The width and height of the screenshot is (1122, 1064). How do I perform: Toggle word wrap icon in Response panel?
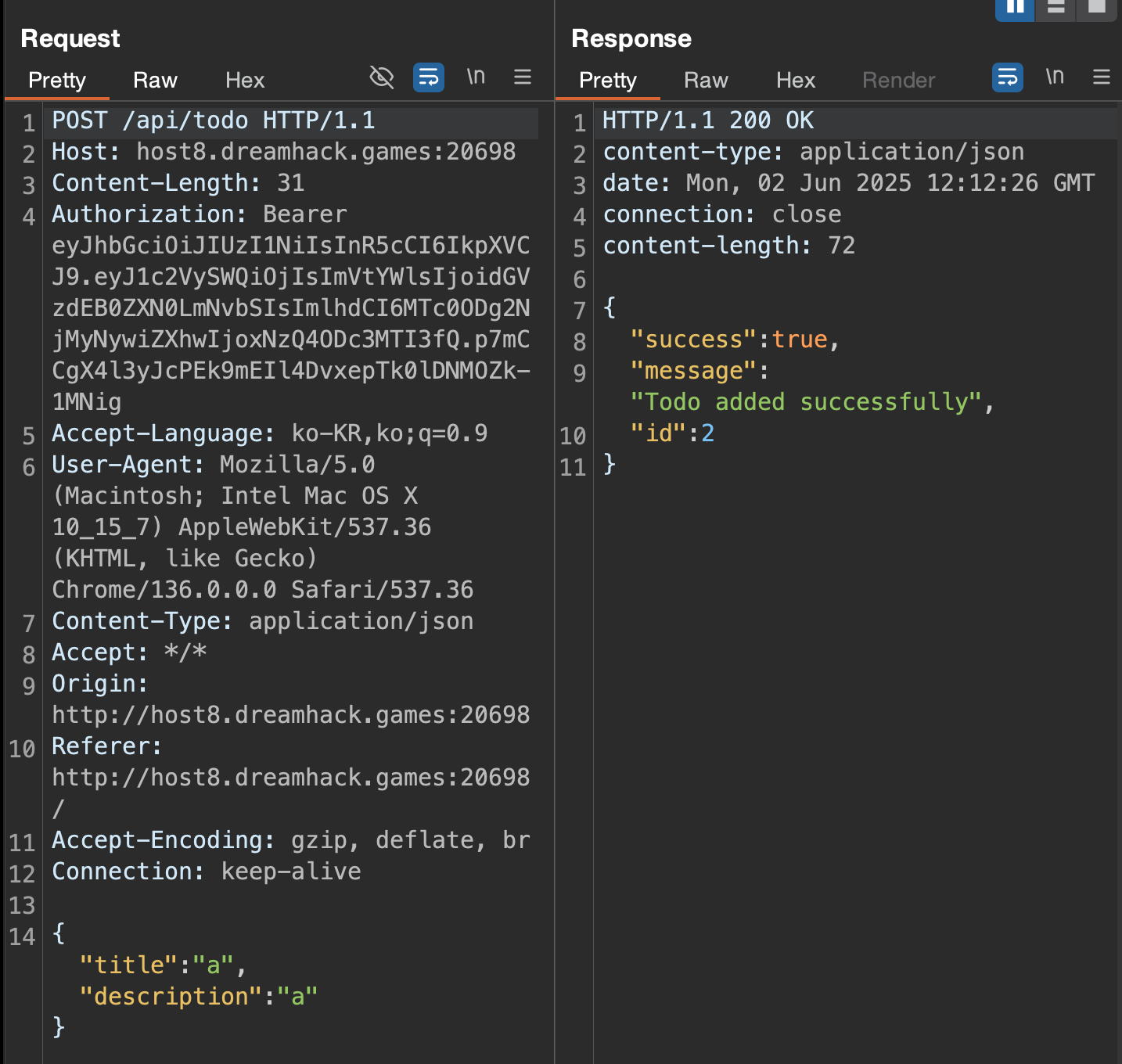pos(1008,77)
